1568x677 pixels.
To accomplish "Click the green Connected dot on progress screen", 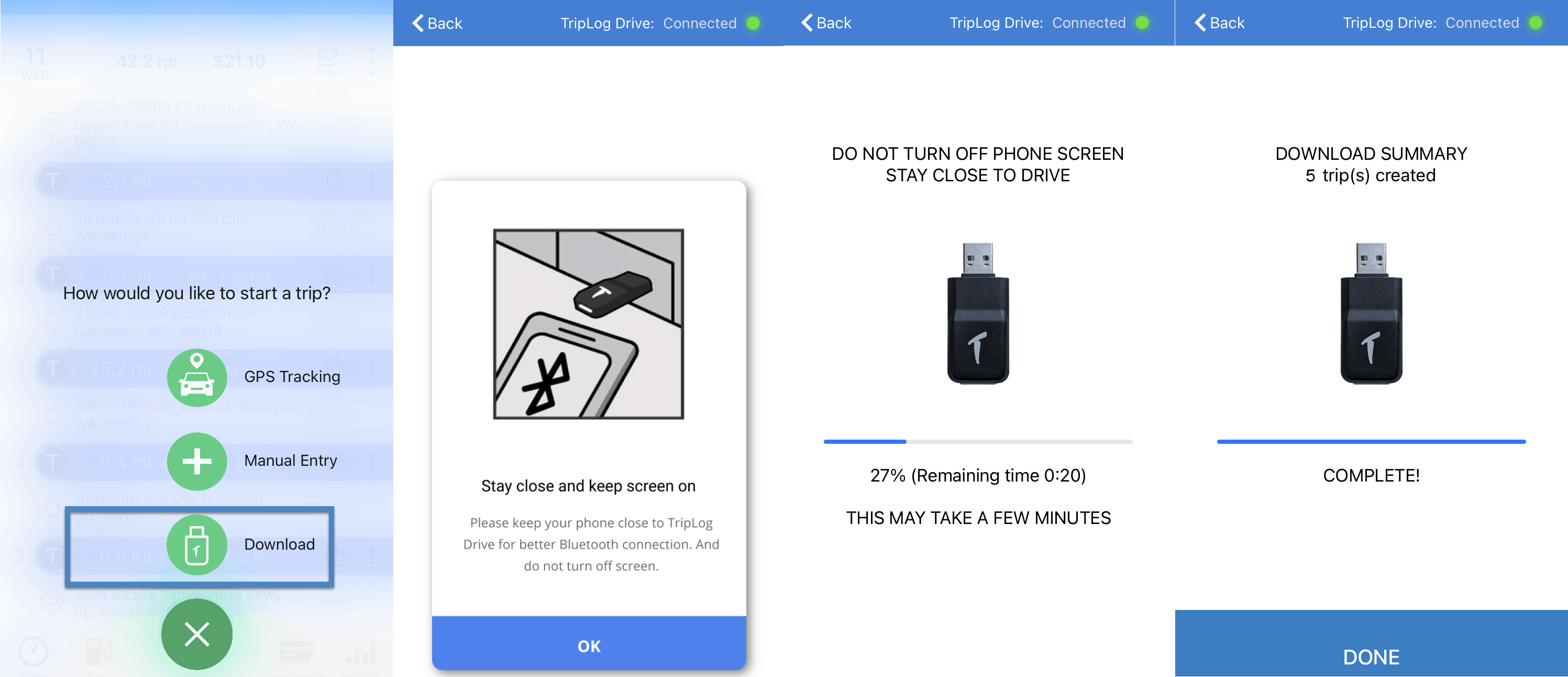I will [x=1142, y=23].
